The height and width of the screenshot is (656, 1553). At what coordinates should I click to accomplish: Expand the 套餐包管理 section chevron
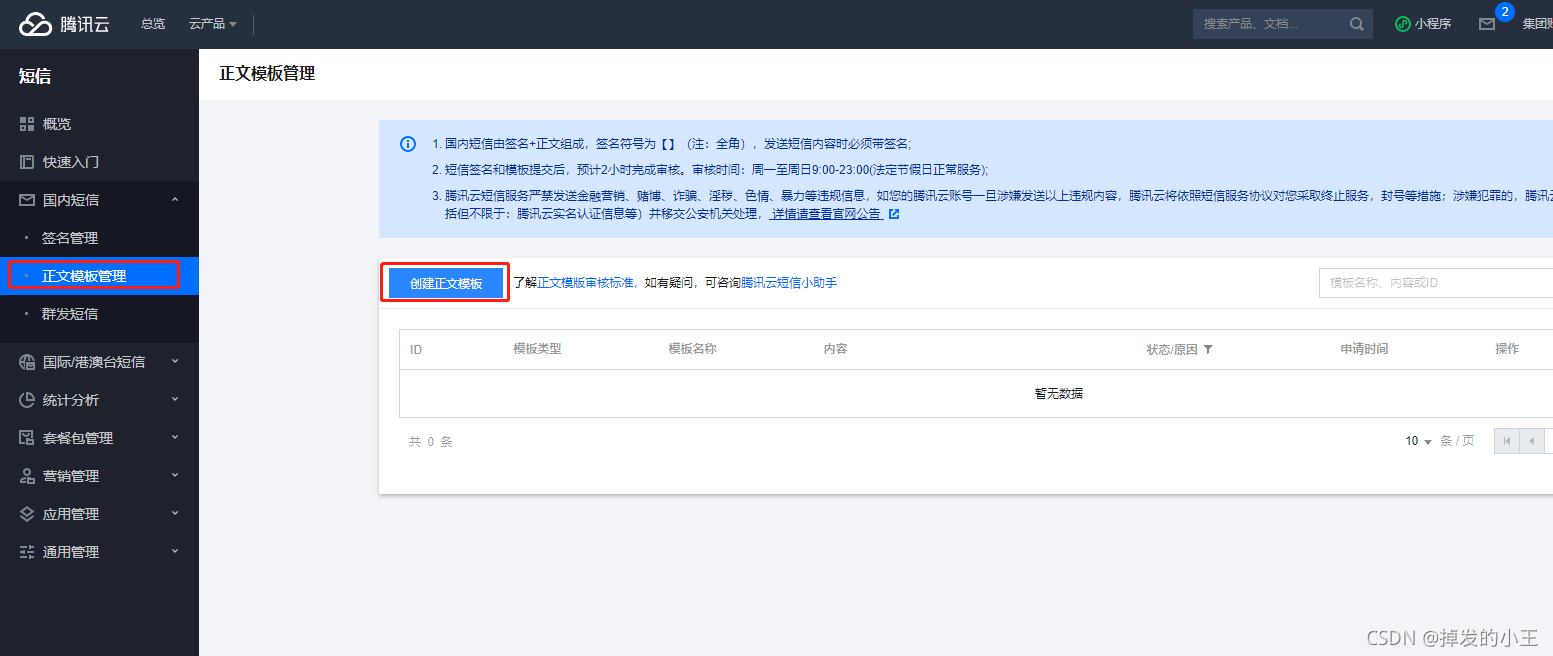[x=175, y=438]
